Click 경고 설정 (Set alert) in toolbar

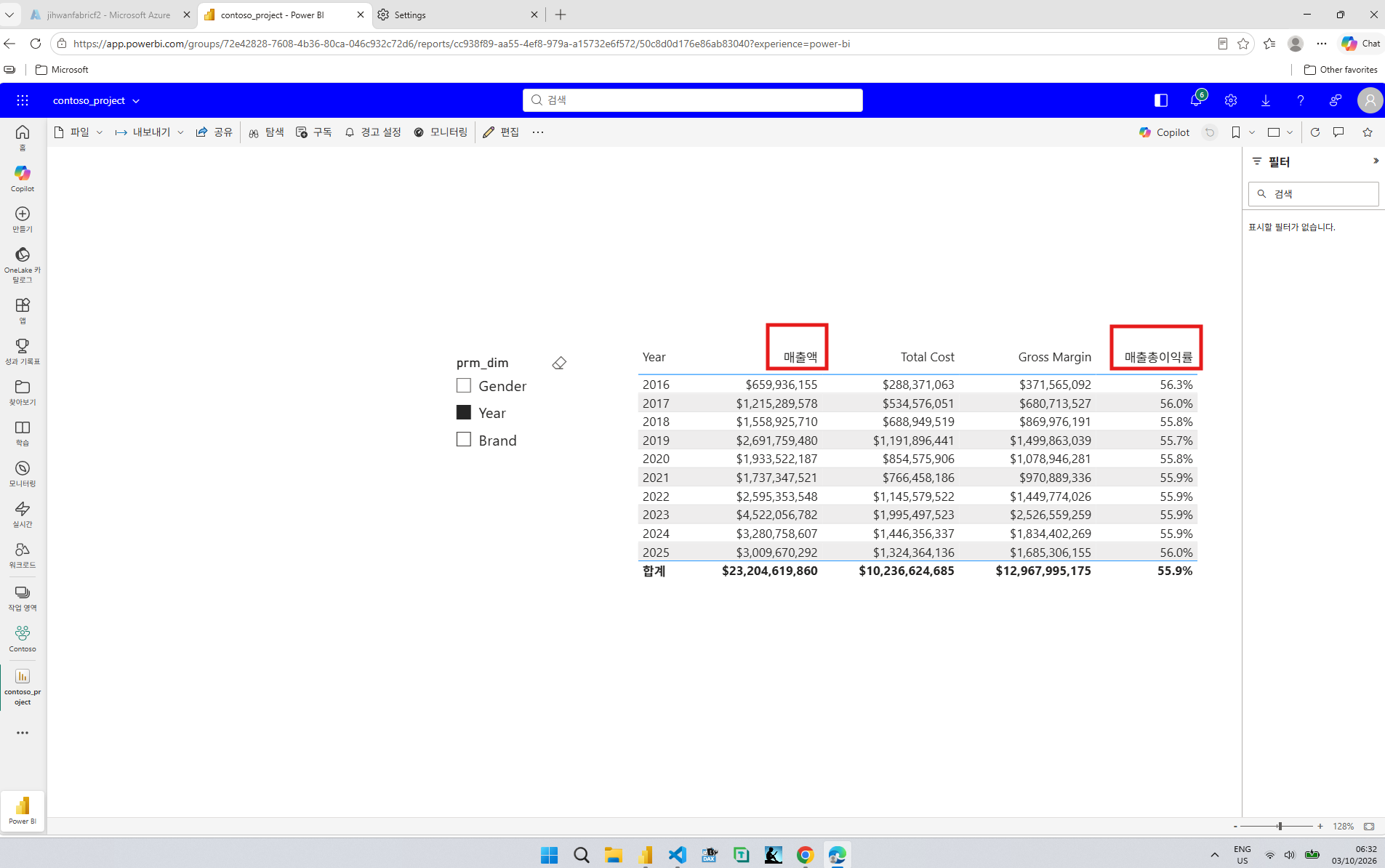click(373, 132)
